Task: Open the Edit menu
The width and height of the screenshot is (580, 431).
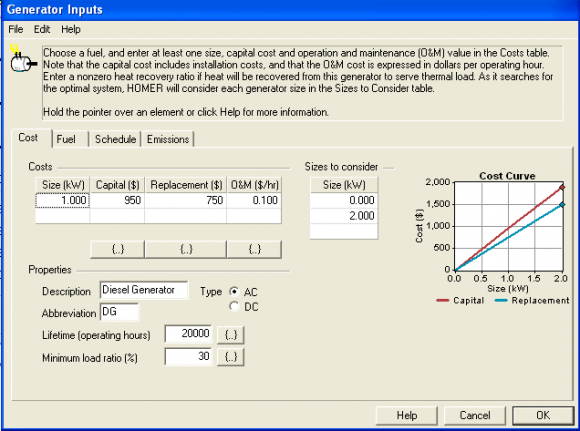Action: (x=42, y=29)
